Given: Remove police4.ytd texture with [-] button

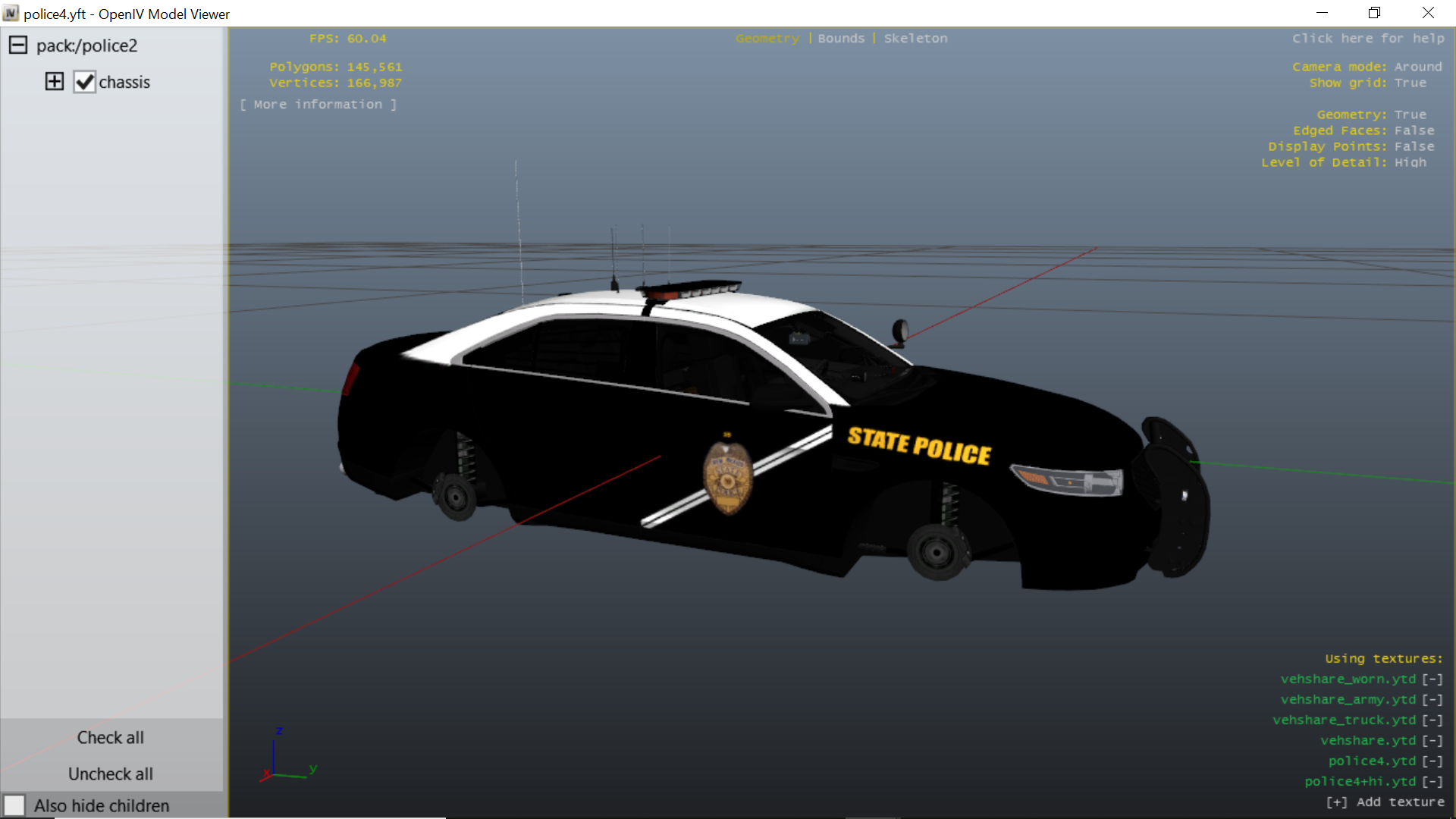Looking at the screenshot, I should point(1432,761).
